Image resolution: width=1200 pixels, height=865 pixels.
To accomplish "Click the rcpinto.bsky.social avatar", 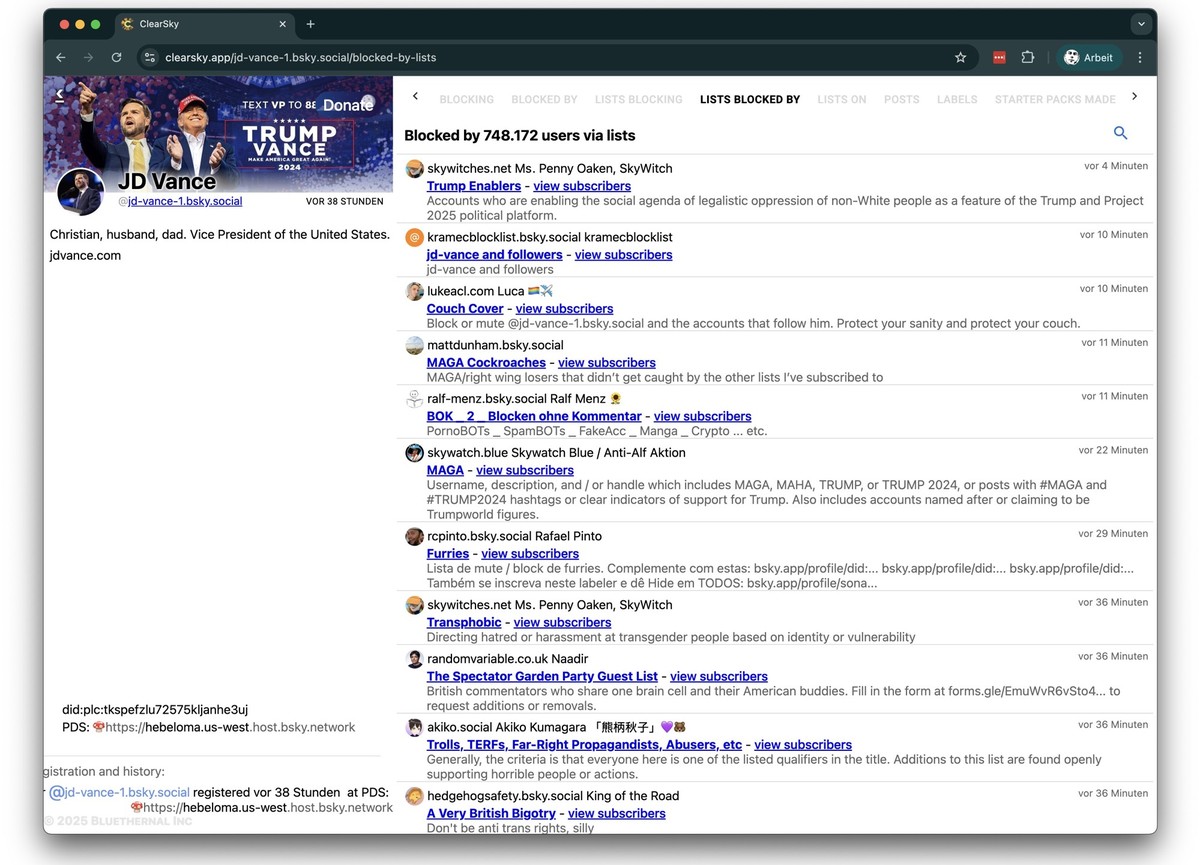I will tap(415, 537).
